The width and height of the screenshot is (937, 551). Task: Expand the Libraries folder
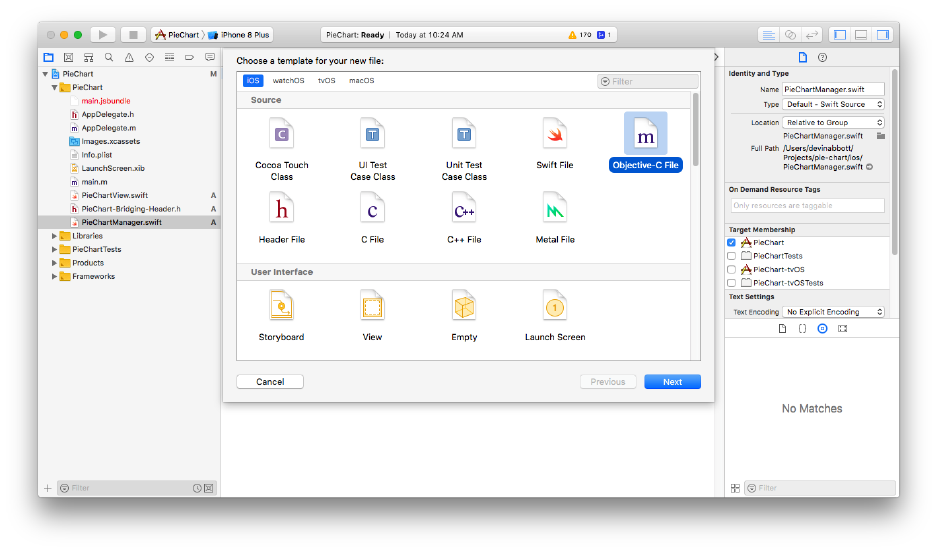pos(54,236)
